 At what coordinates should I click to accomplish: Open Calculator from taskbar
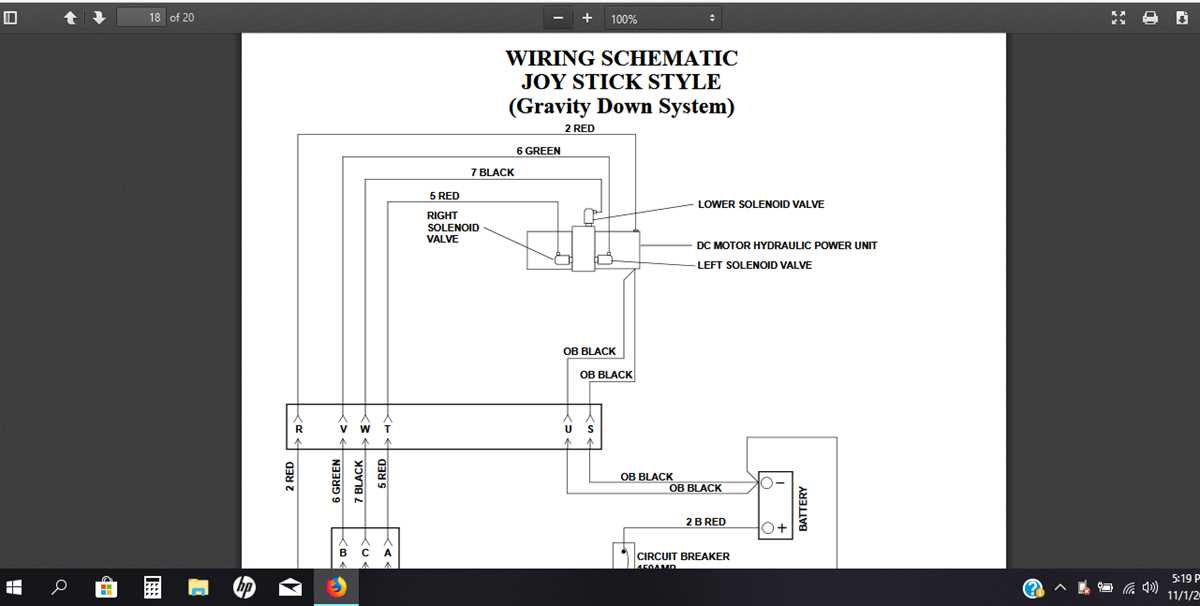pyautogui.click(x=152, y=587)
